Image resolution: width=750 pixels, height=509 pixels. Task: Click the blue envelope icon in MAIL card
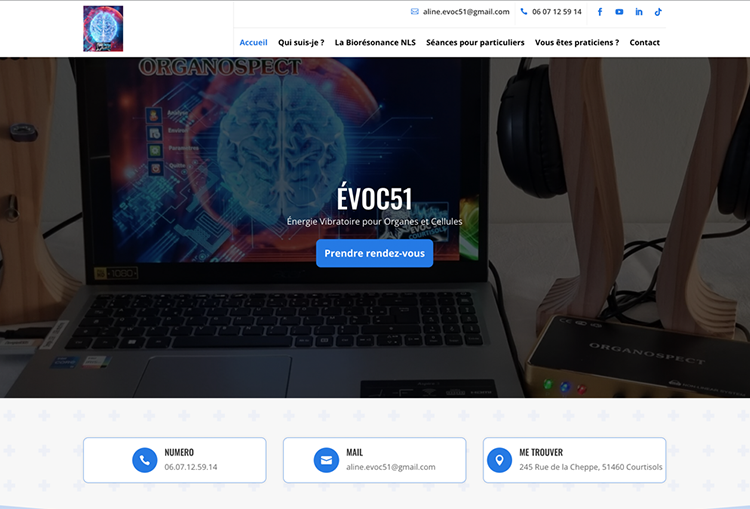tap(326, 460)
